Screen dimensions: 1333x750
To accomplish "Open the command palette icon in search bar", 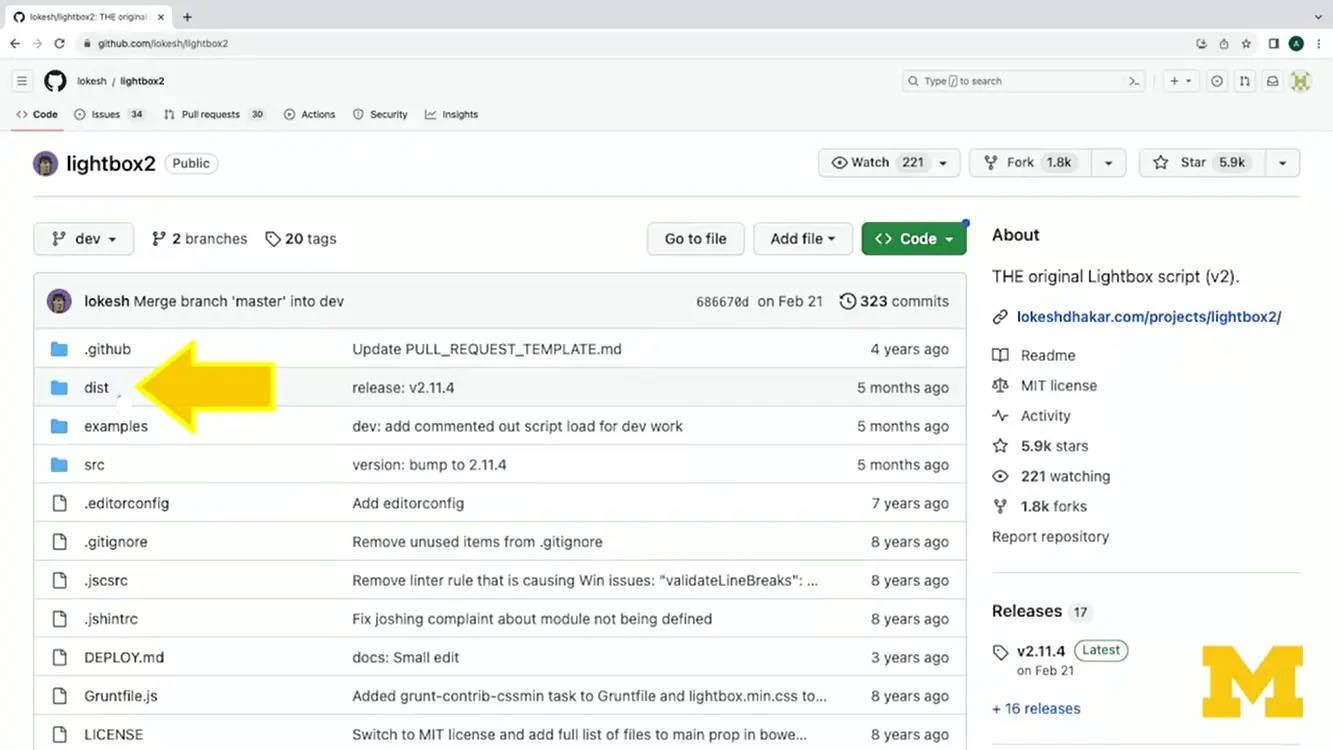I will [x=1134, y=81].
